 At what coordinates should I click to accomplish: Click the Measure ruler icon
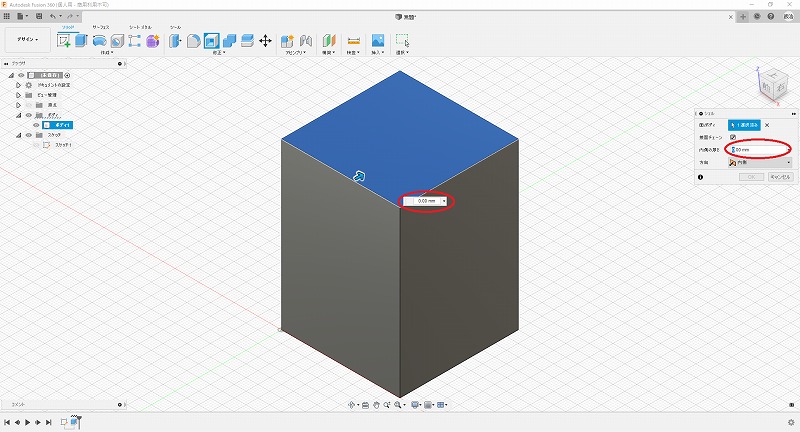[353, 41]
